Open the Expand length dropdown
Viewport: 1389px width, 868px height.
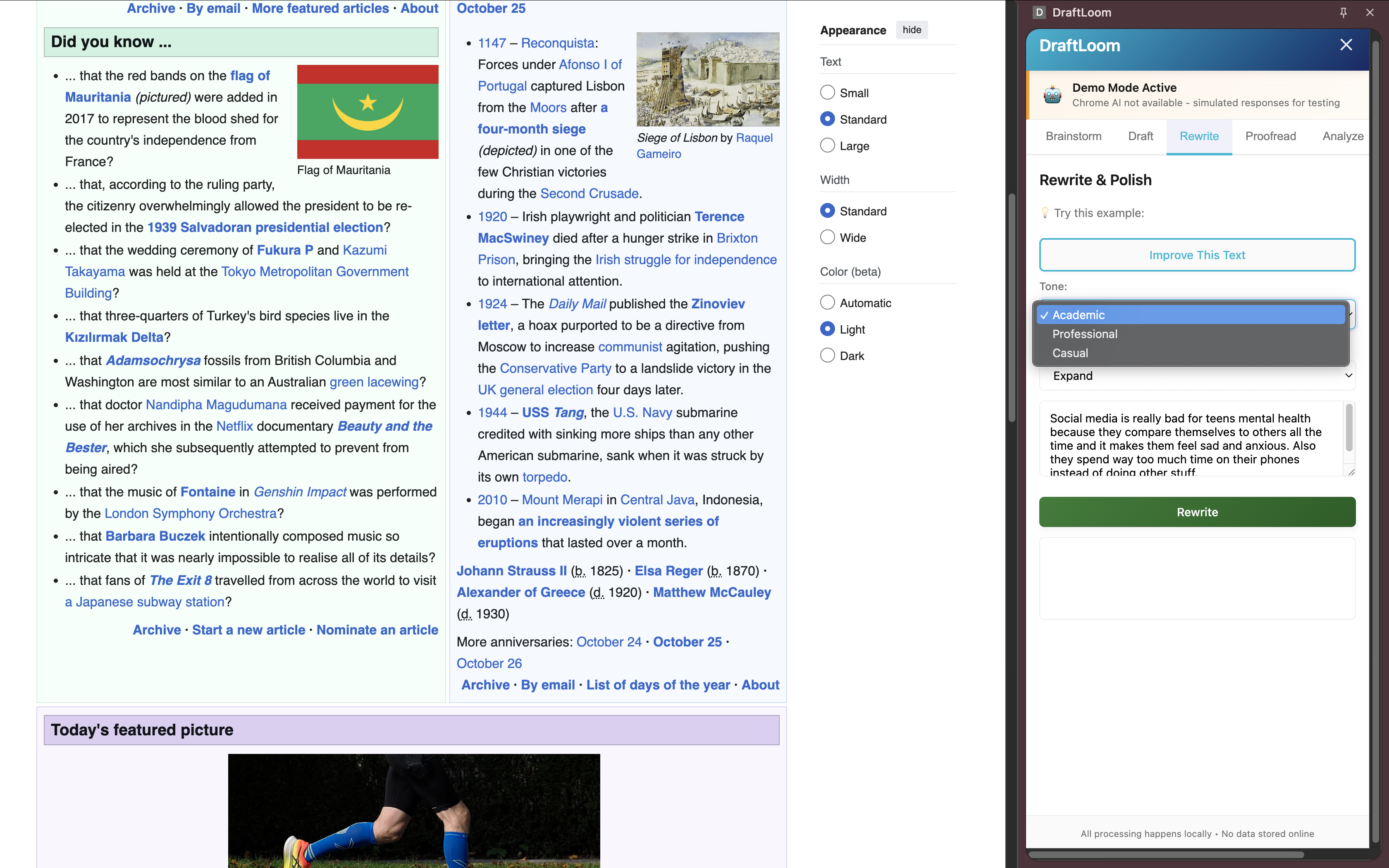click(1197, 376)
